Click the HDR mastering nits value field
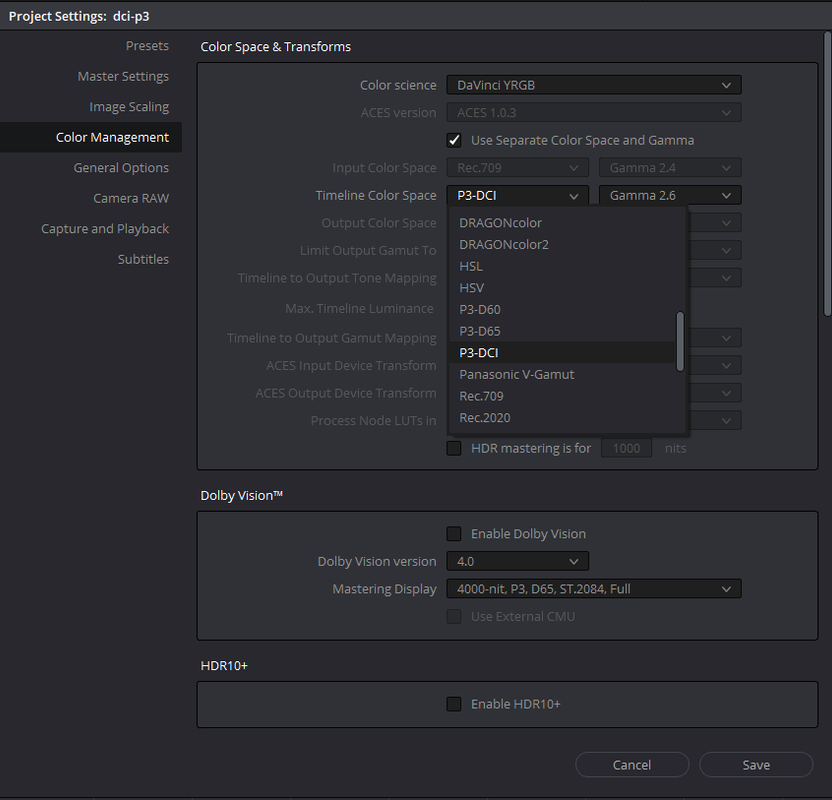The image size is (832, 800). pyautogui.click(x=626, y=448)
